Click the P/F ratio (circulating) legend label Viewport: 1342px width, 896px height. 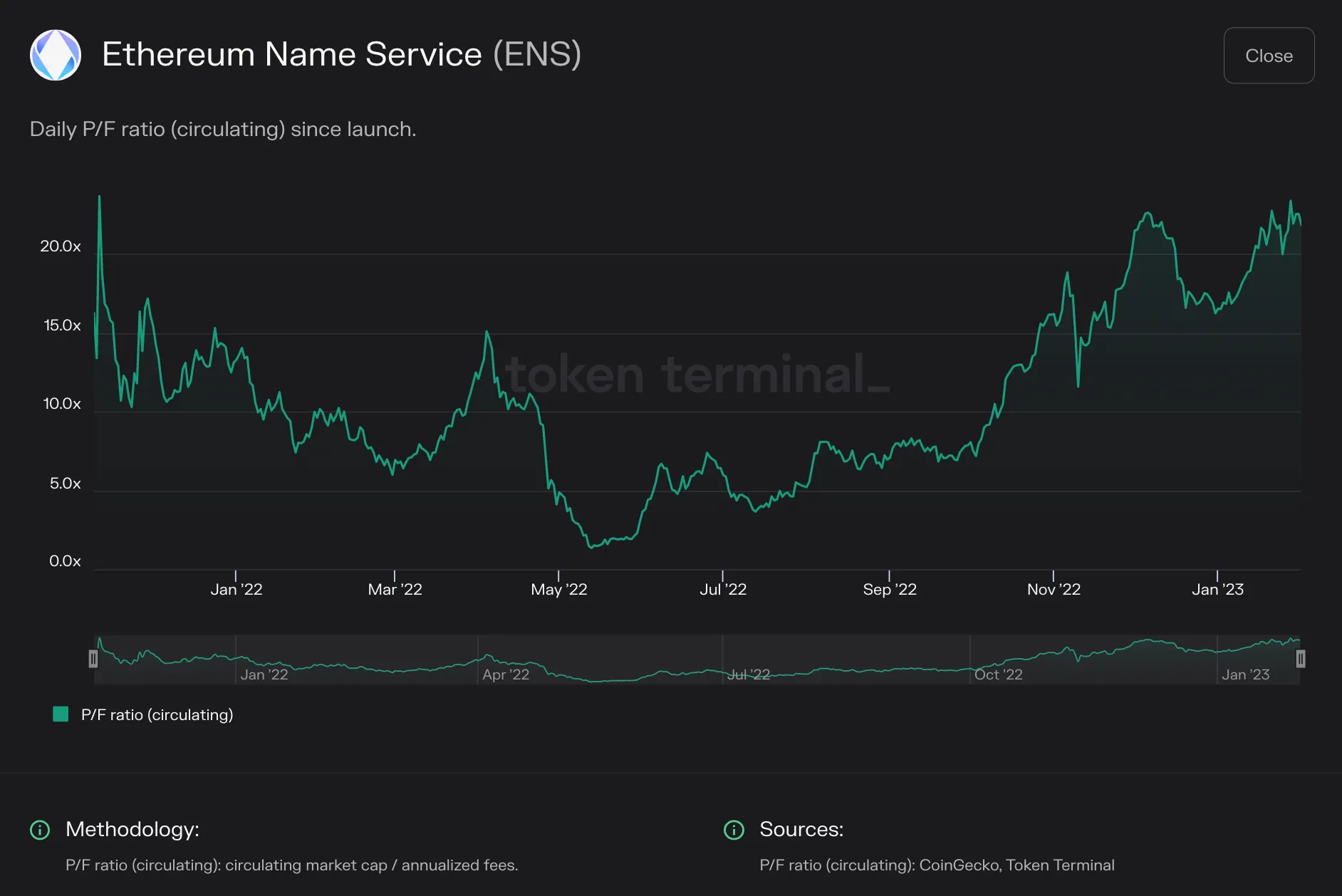pyautogui.click(x=157, y=714)
